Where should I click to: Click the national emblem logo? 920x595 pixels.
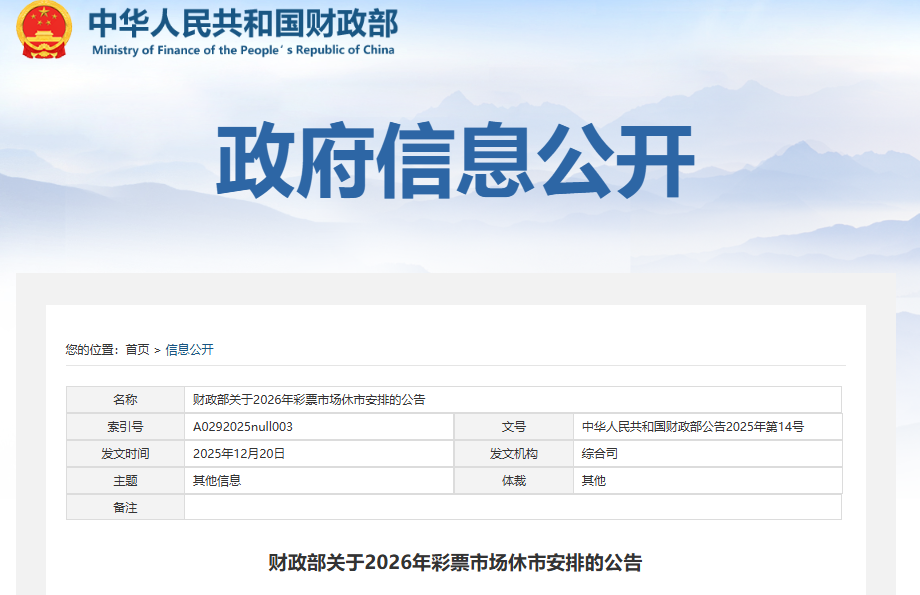44,30
